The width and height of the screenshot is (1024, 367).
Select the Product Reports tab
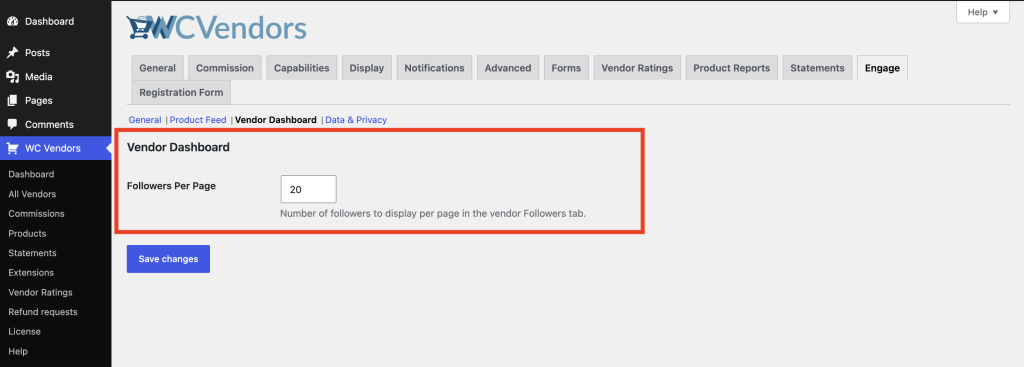tap(731, 68)
